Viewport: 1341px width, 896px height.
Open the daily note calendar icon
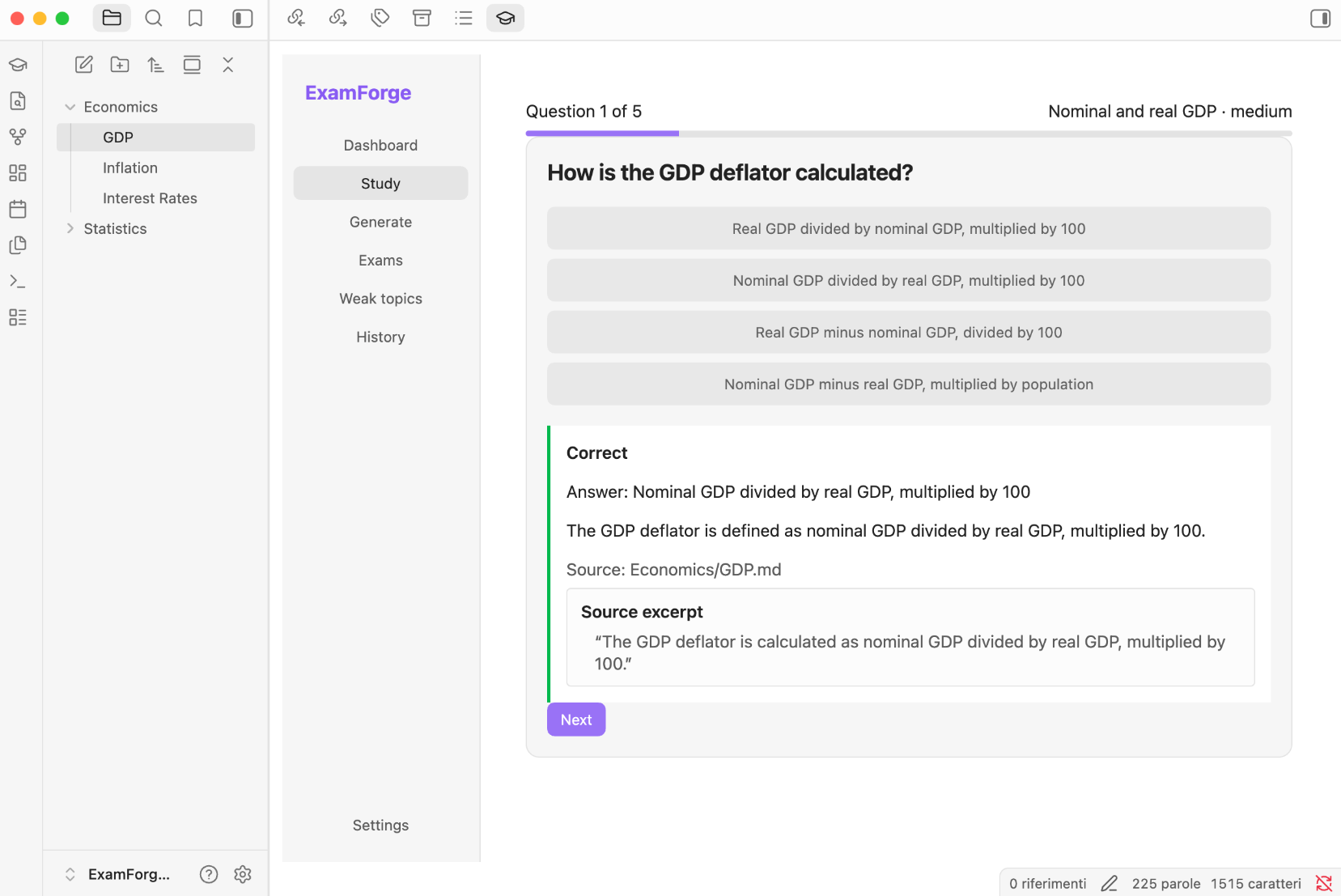[18, 209]
